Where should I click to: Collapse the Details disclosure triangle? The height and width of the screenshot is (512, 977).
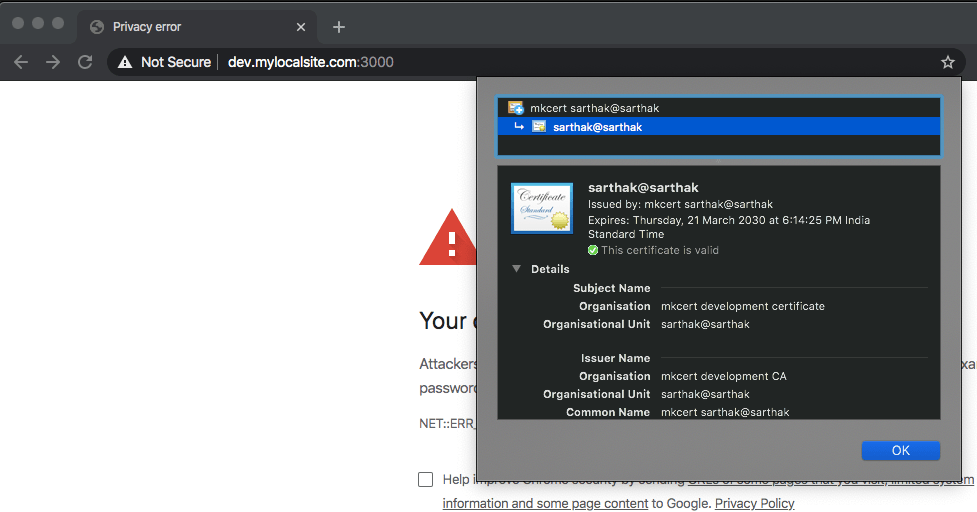(x=517, y=268)
